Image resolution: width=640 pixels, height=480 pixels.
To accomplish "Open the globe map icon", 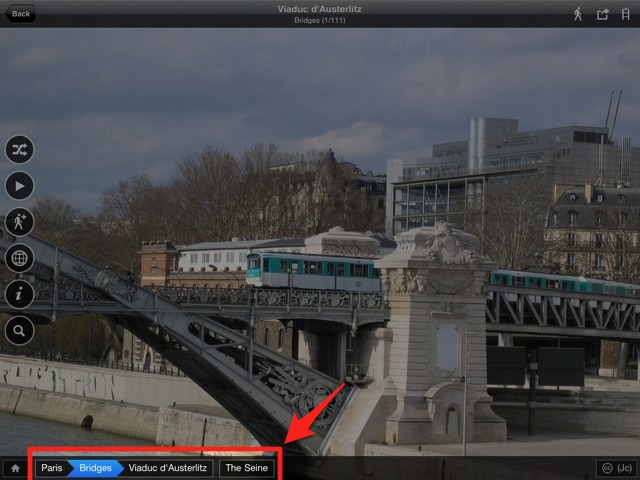I will pyautogui.click(x=20, y=258).
